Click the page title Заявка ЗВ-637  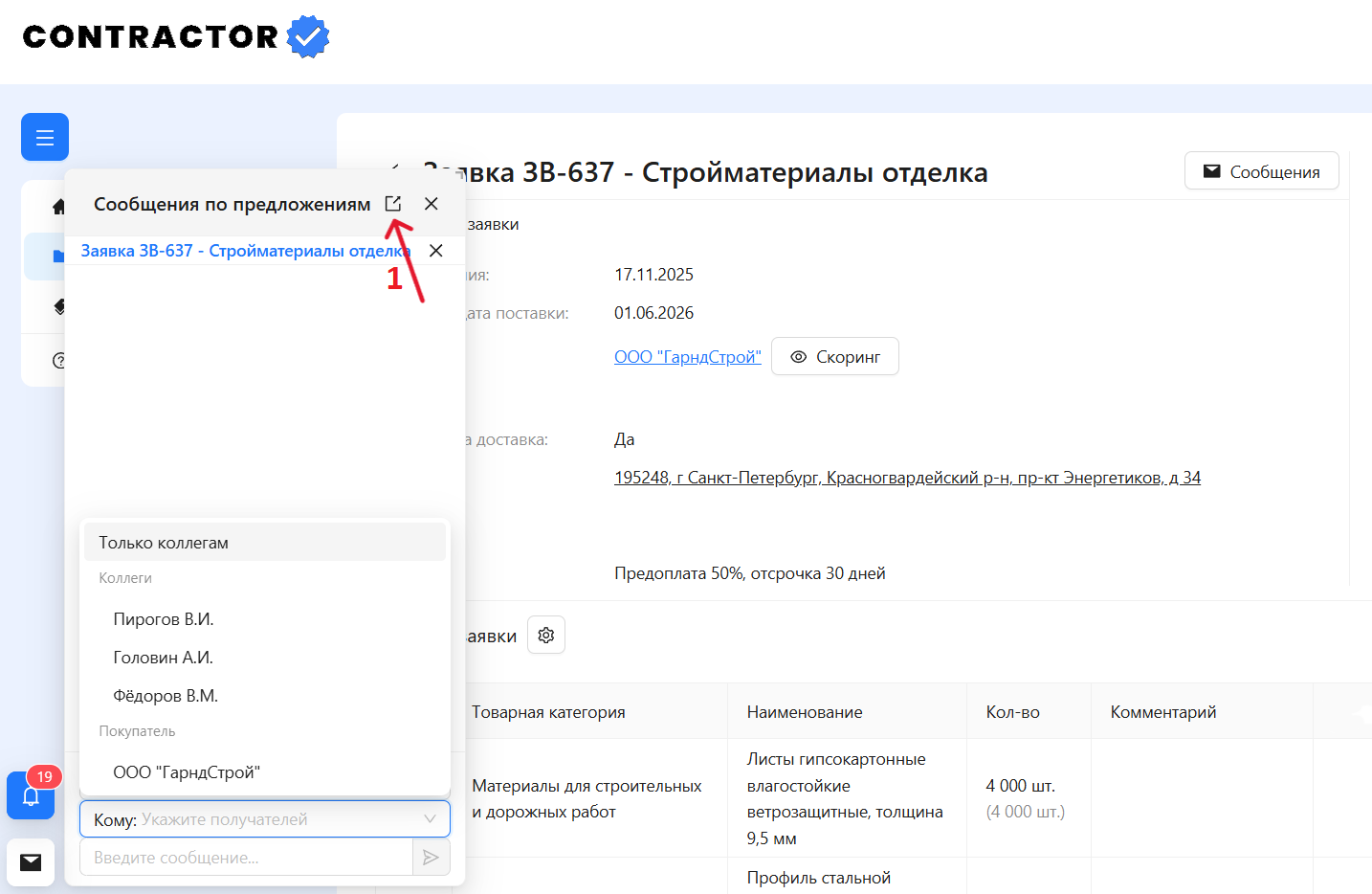[x=705, y=172]
